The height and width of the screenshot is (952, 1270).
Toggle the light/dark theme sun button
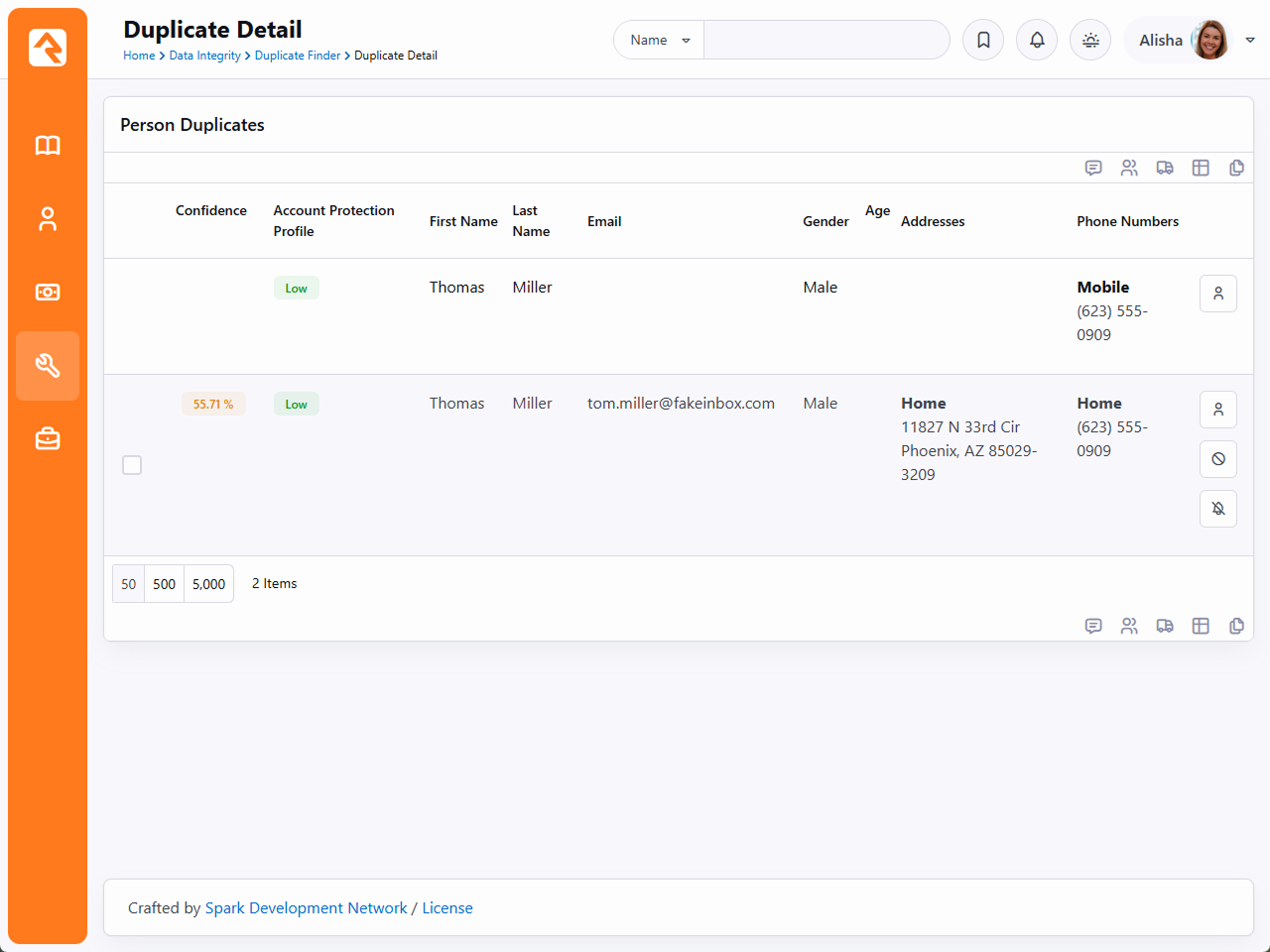(x=1090, y=40)
